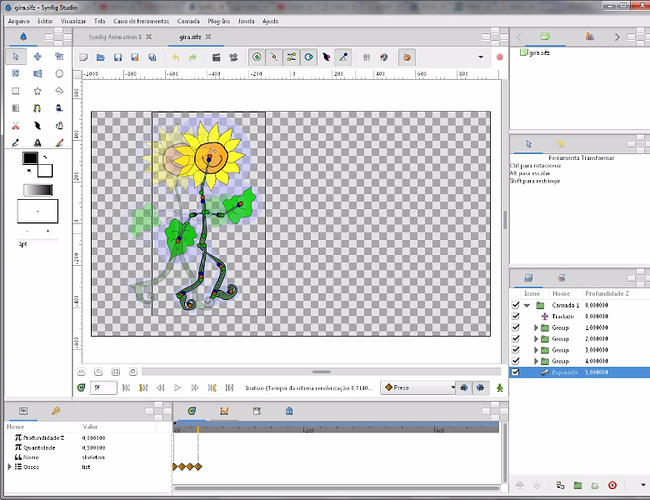Select the Transform arrow tool in toolbox
Viewport: 650px width, 500px height.
click(16, 56)
